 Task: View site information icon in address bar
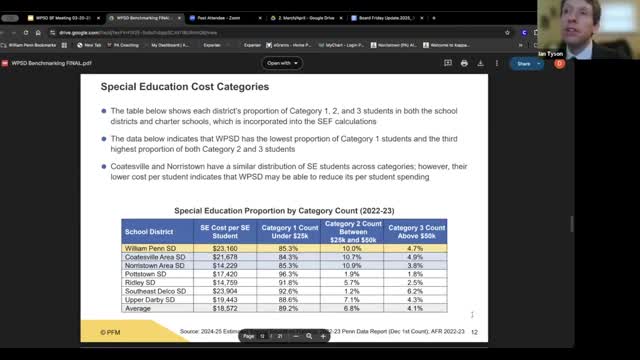[52, 33]
